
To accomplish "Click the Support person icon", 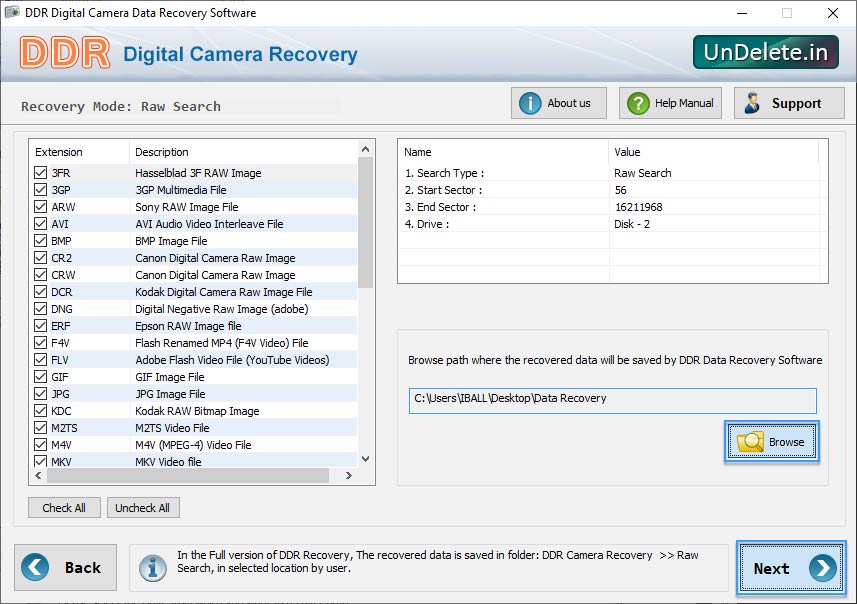I will click(x=752, y=103).
